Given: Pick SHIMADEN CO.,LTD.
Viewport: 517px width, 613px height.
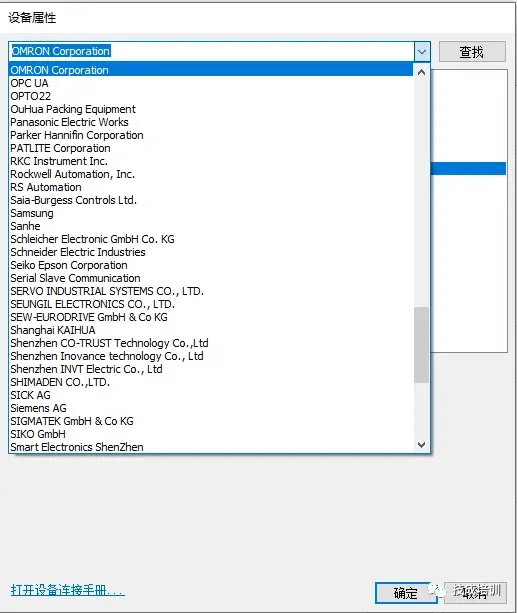Looking at the screenshot, I should click(x=211, y=382).
